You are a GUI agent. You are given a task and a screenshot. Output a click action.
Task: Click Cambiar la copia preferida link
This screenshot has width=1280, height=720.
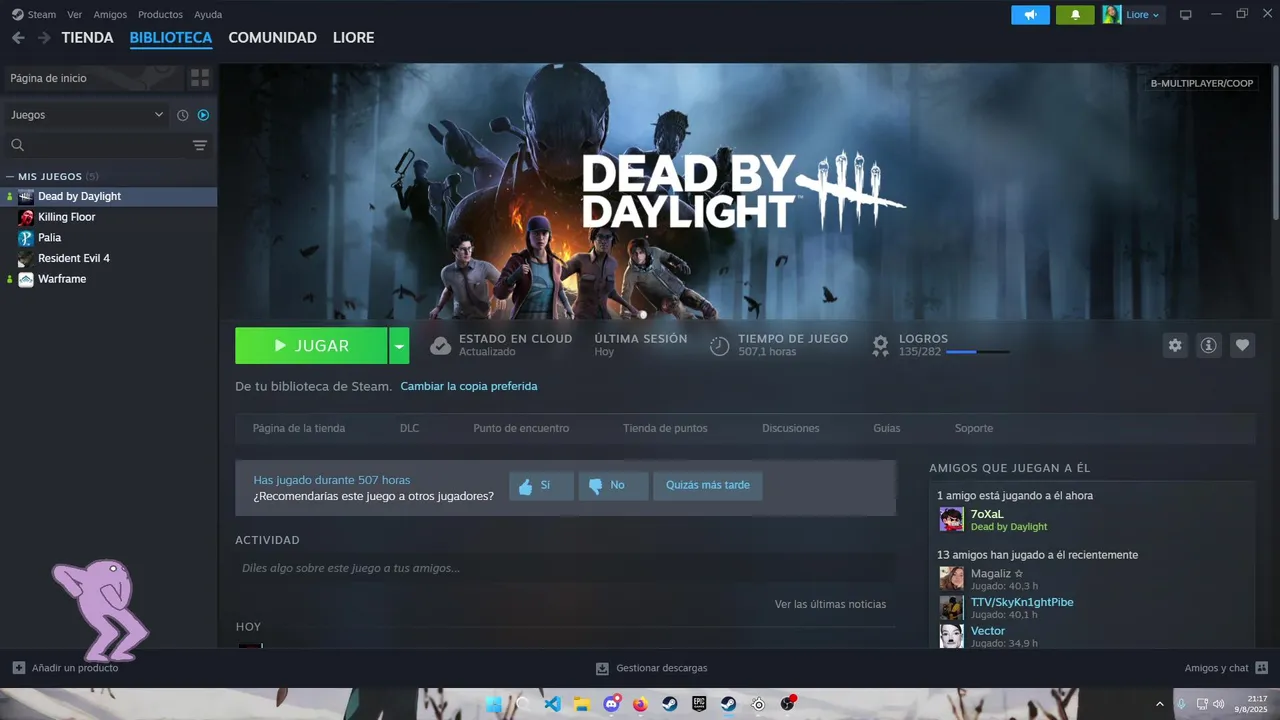[469, 386]
